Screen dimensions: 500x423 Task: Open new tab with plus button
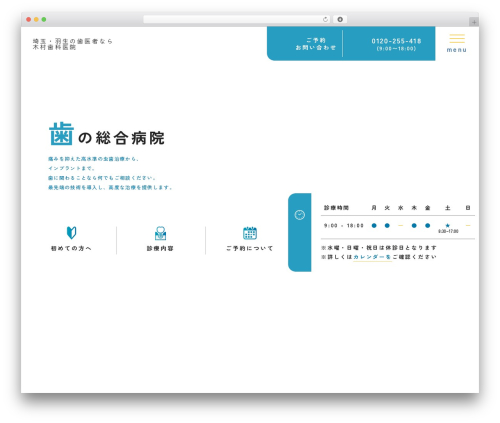click(x=474, y=22)
